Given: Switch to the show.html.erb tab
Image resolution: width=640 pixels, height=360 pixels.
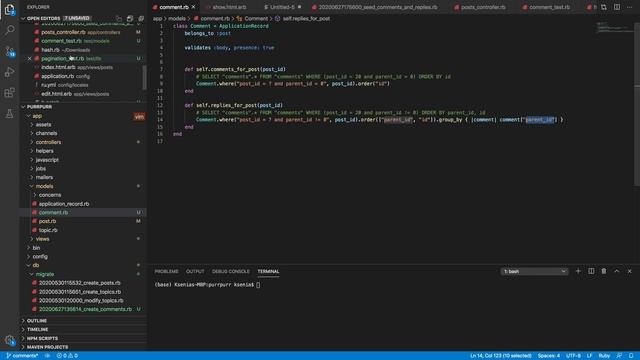Looking at the screenshot, I should coord(229,7).
